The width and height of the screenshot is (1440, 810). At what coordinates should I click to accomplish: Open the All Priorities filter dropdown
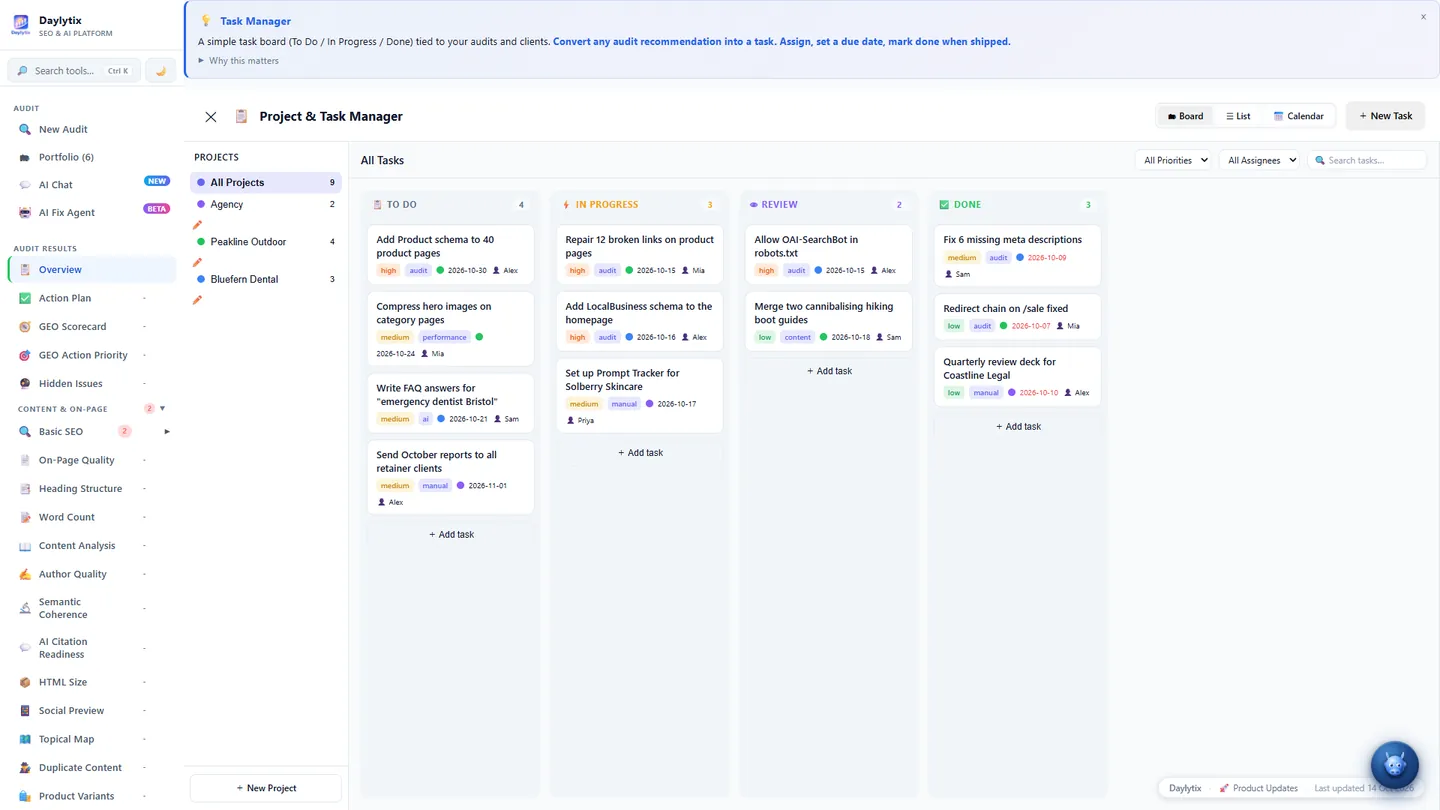pos(1175,160)
